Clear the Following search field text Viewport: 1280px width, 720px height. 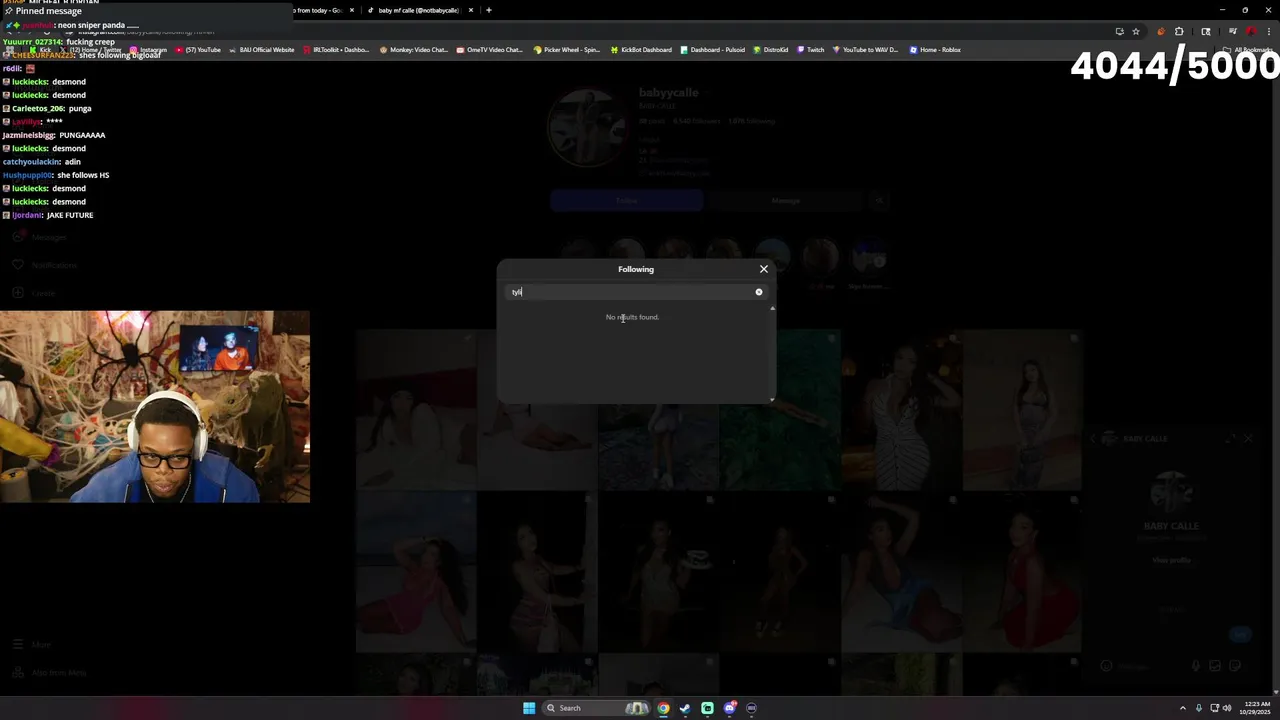(759, 292)
